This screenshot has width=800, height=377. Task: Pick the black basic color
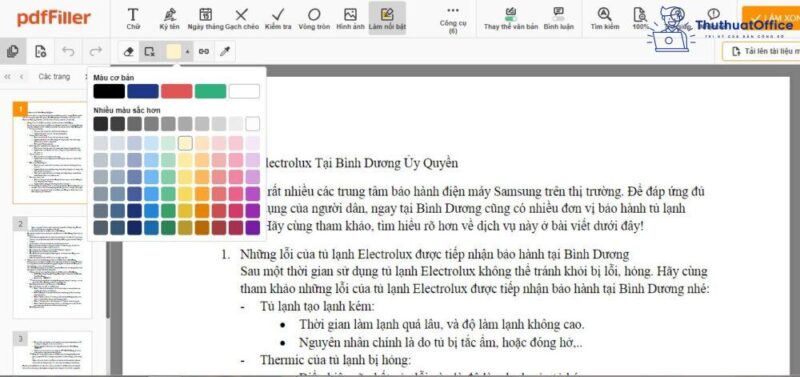(x=109, y=91)
